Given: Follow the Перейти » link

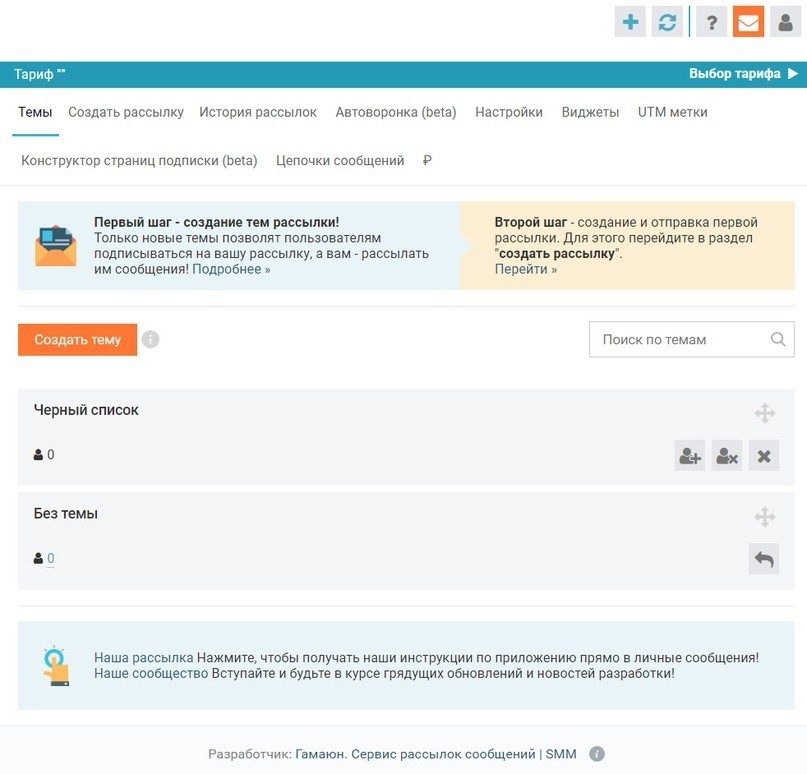Looking at the screenshot, I should [525, 269].
